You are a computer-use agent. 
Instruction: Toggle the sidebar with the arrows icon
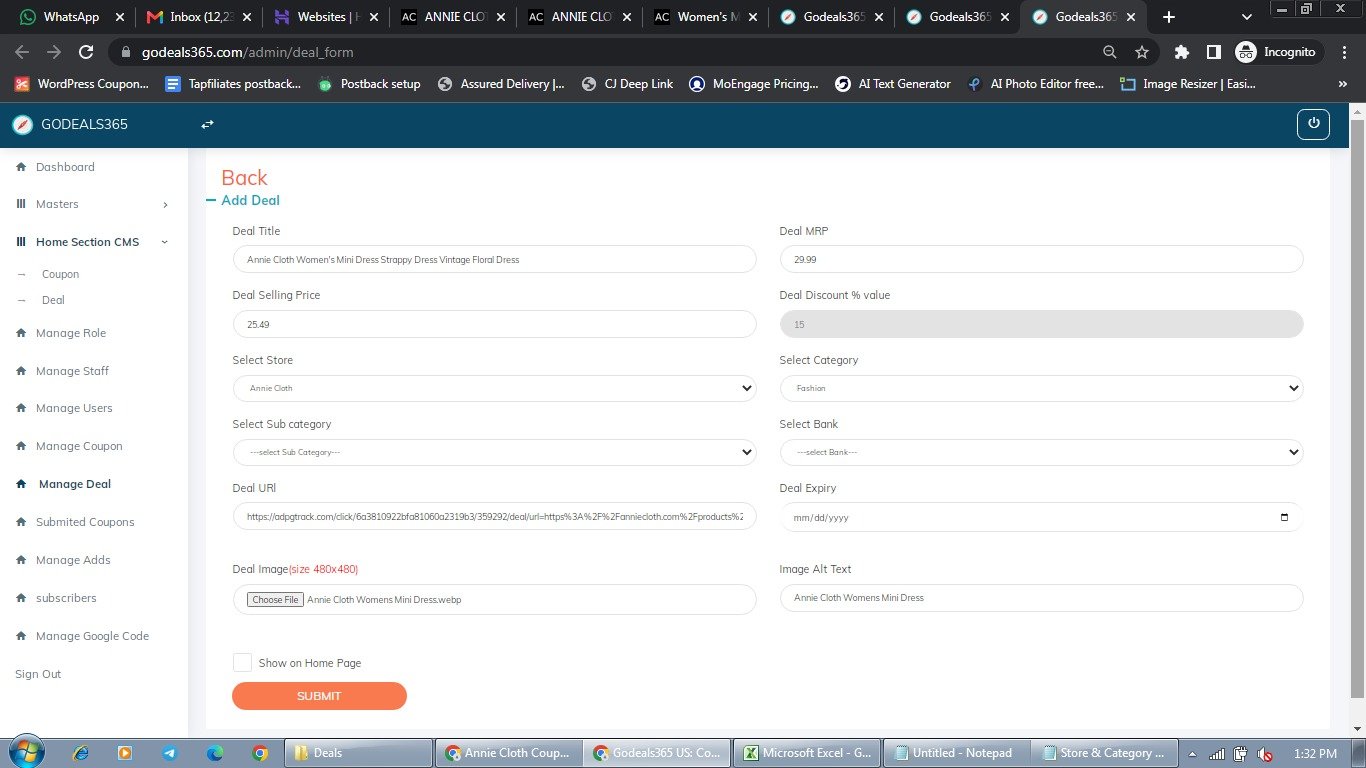click(207, 124)
